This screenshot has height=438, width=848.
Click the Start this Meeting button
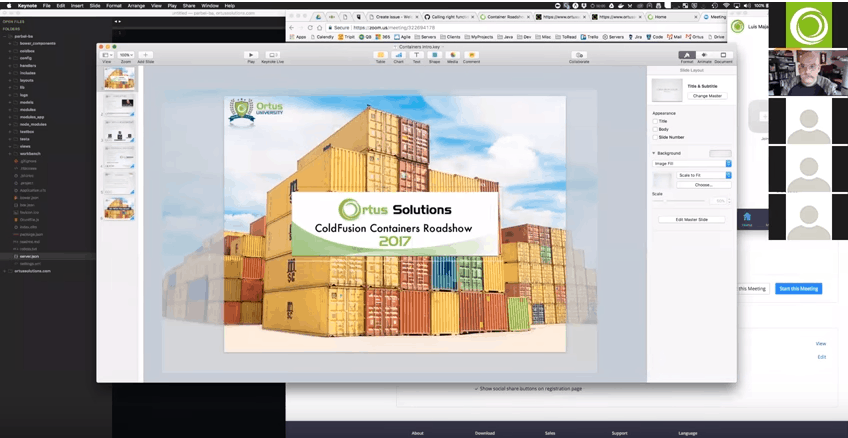(798, 289)
